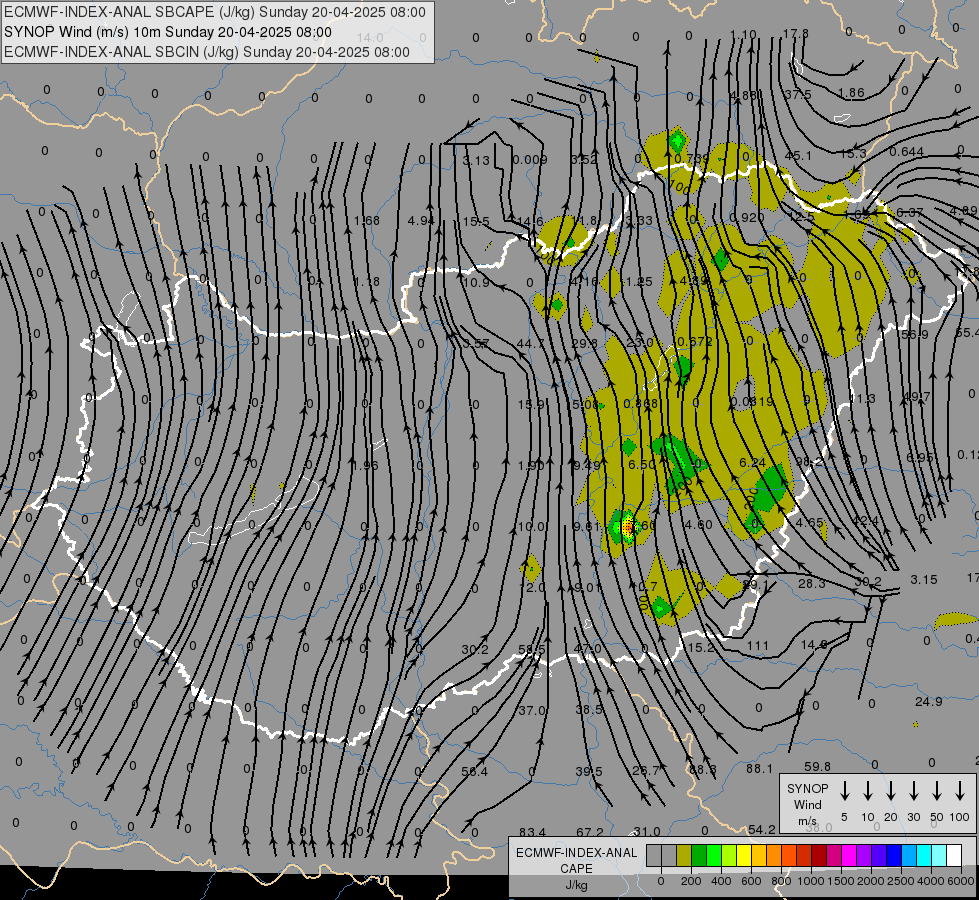Select the olive swatch in the CAPE legend
This screenshot has width=979, height=900.
pos(684,855)
